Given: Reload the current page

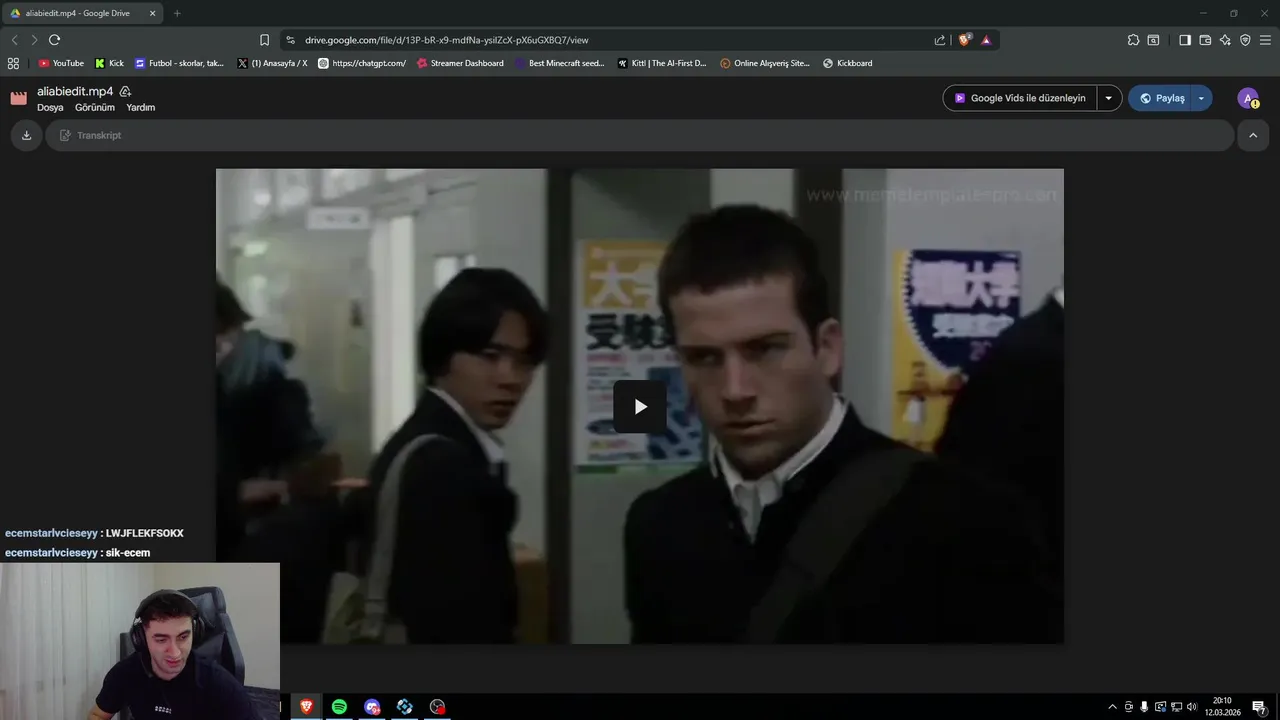Looking at the screenshot, I should tap(54, 40).
